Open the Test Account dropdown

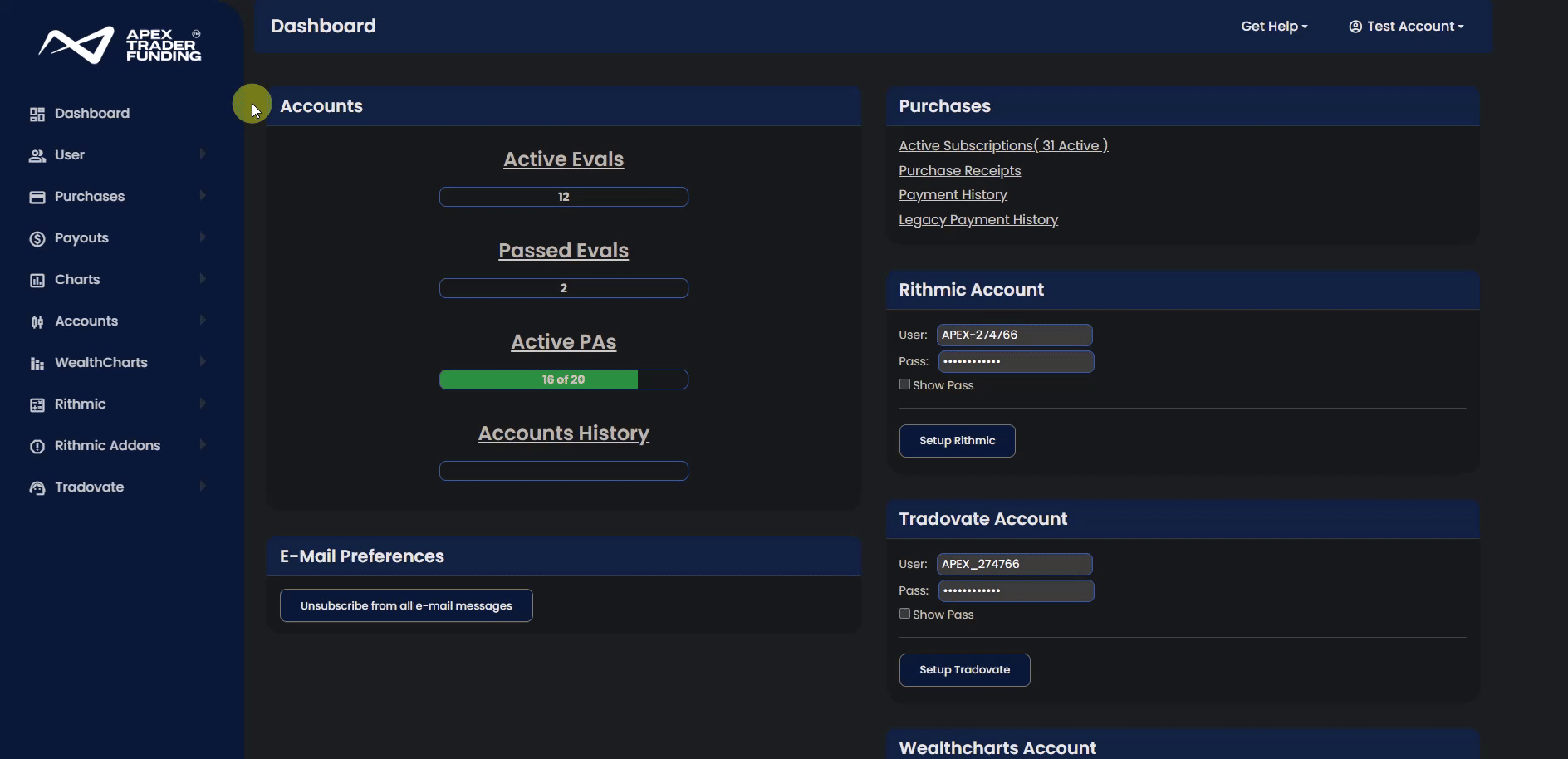tap(1406, 27)
